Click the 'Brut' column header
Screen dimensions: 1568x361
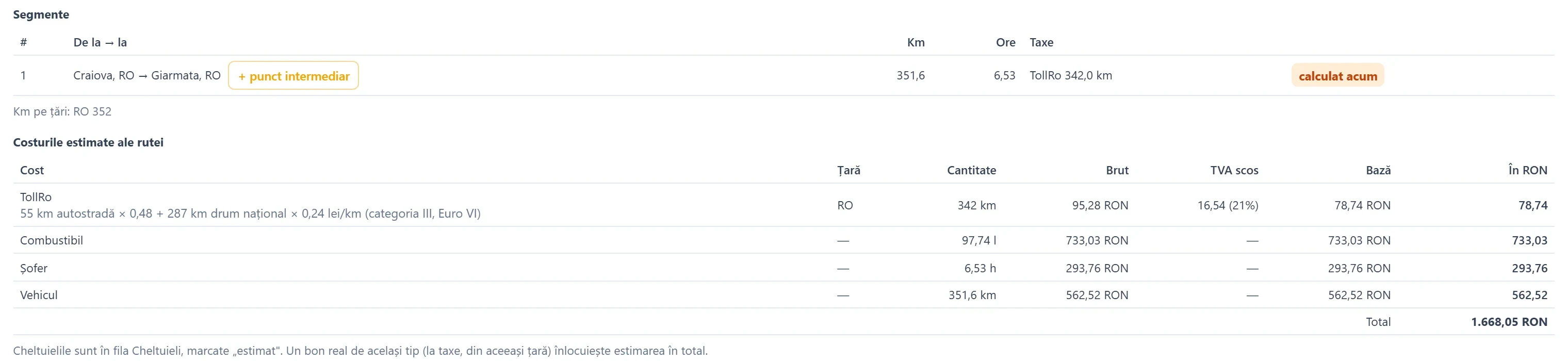(x=1117, y=171)
